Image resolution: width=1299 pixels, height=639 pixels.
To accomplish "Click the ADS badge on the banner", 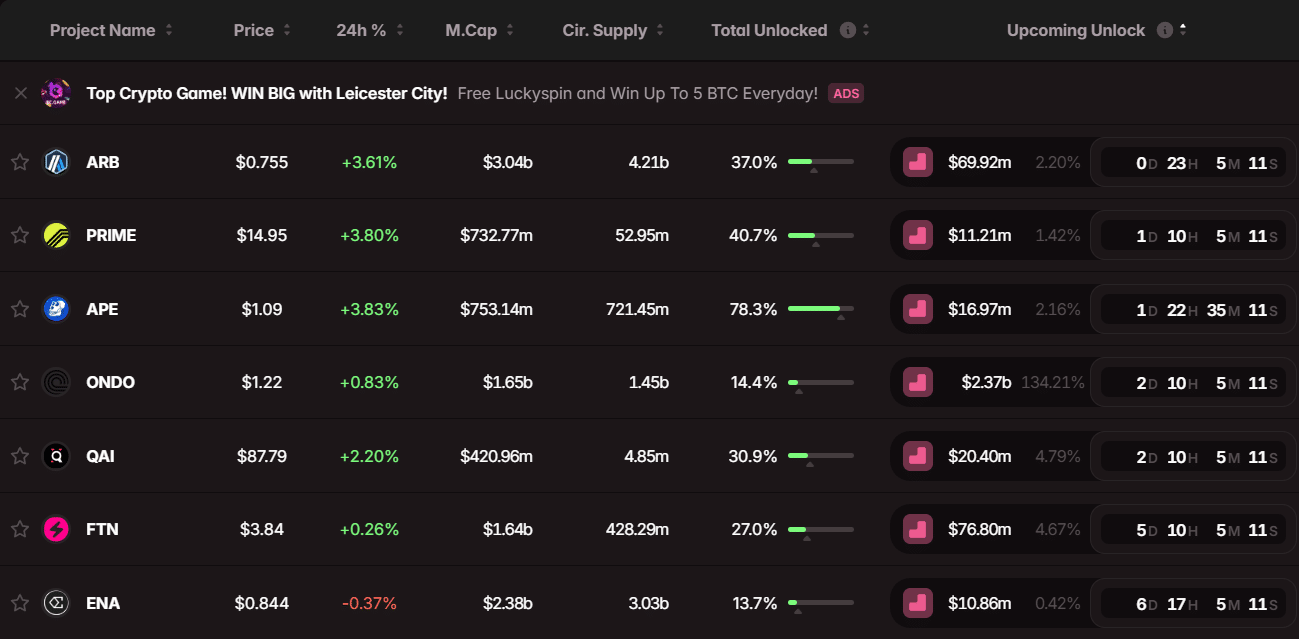I will point(846,92).
